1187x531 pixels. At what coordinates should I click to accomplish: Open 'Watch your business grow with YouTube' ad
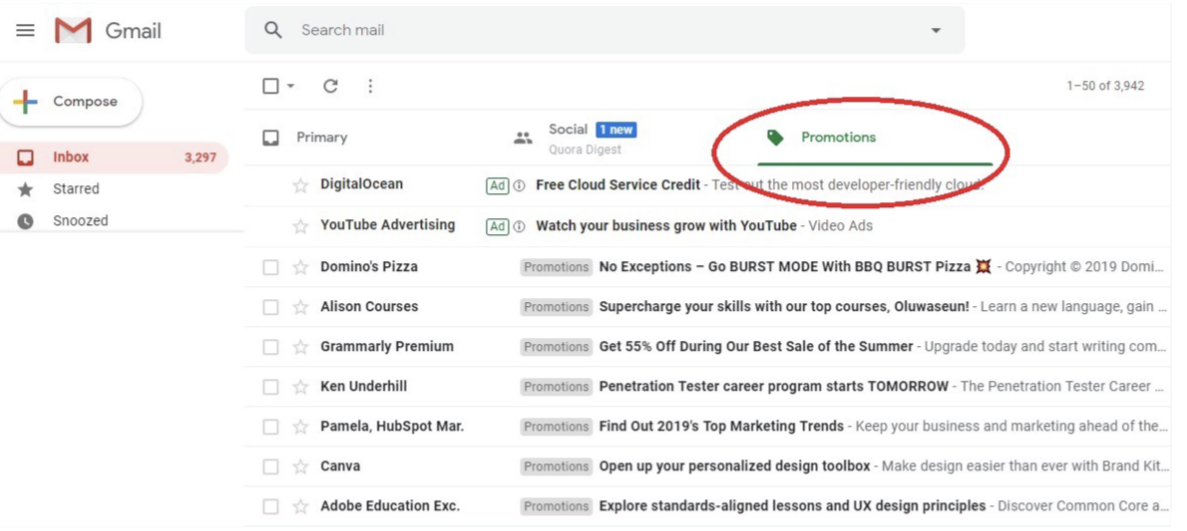click(x=666, y=226)
